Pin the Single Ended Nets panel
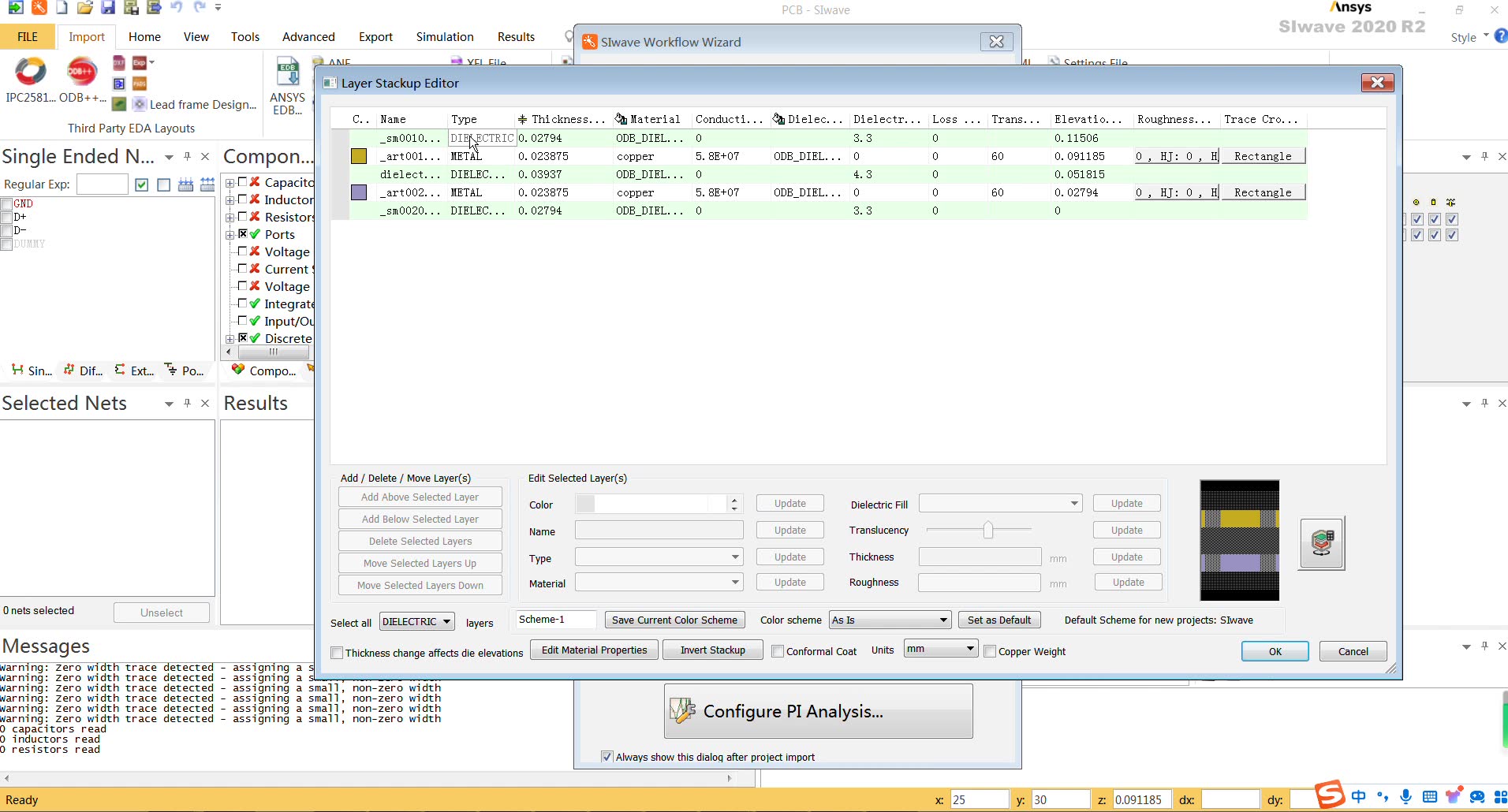This screenshot has width=1508, height=812. click(187, 156)
